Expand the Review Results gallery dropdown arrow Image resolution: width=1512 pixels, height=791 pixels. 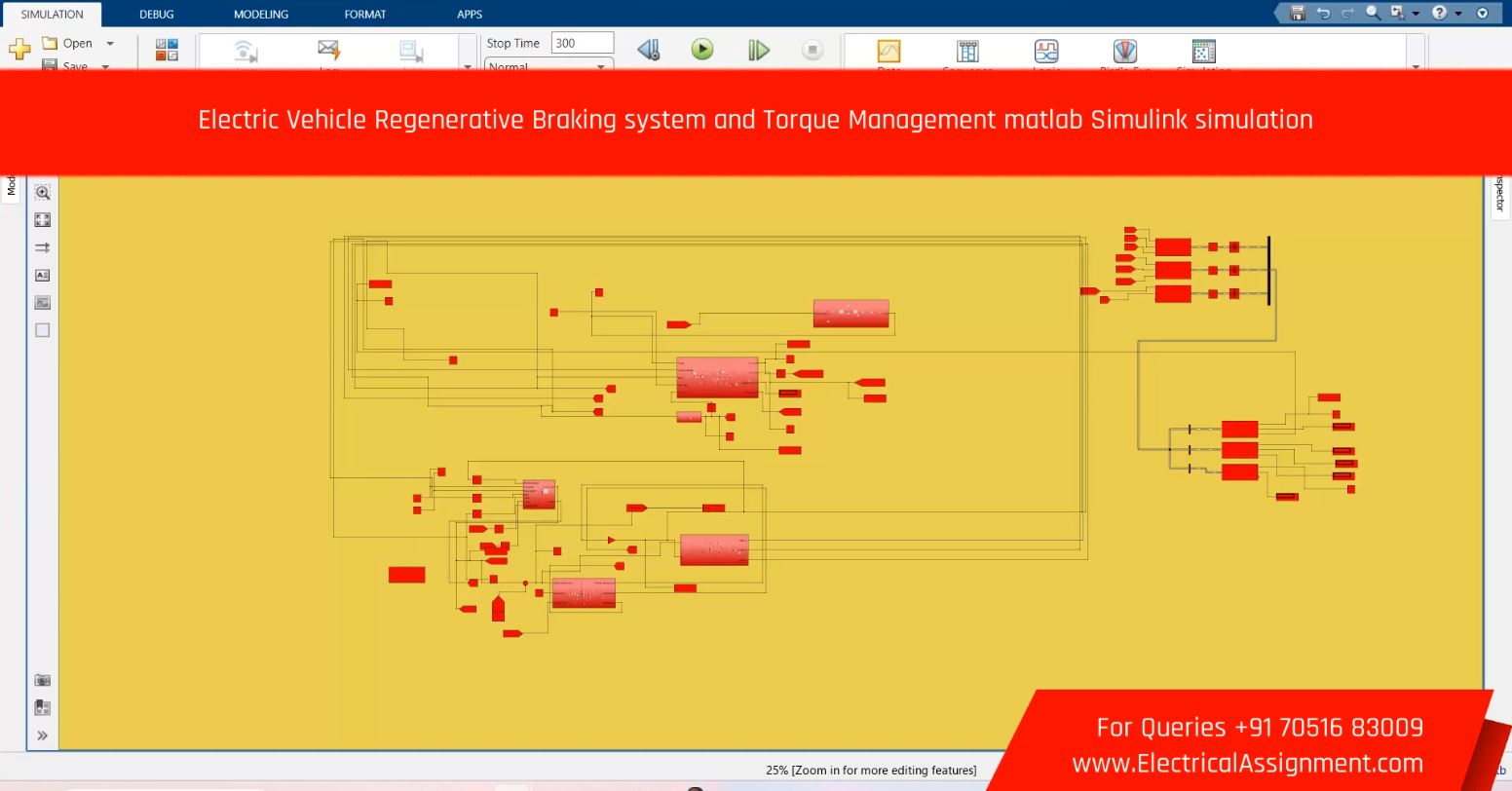[1416, 66]
